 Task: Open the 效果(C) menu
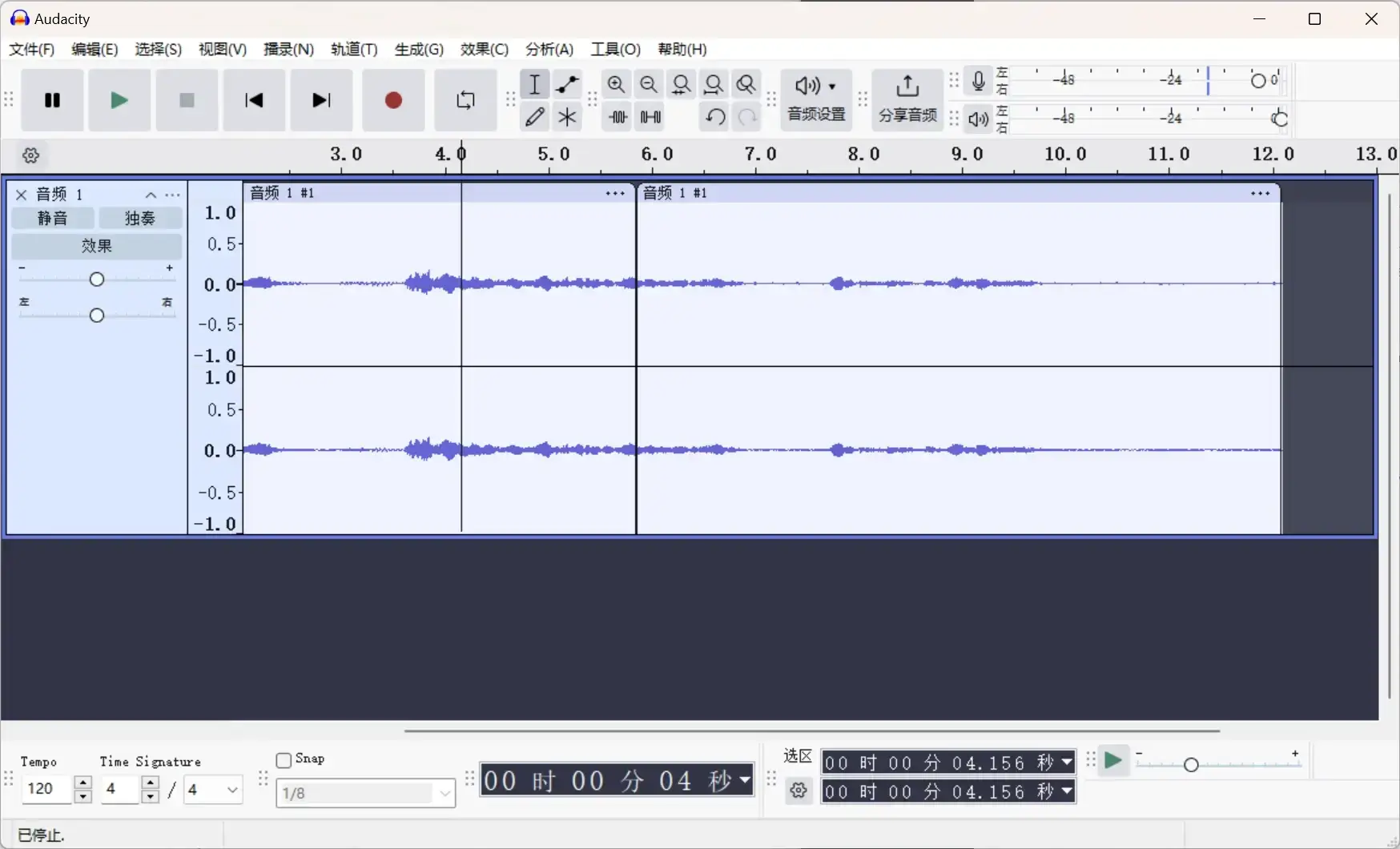tap(484, 49)
